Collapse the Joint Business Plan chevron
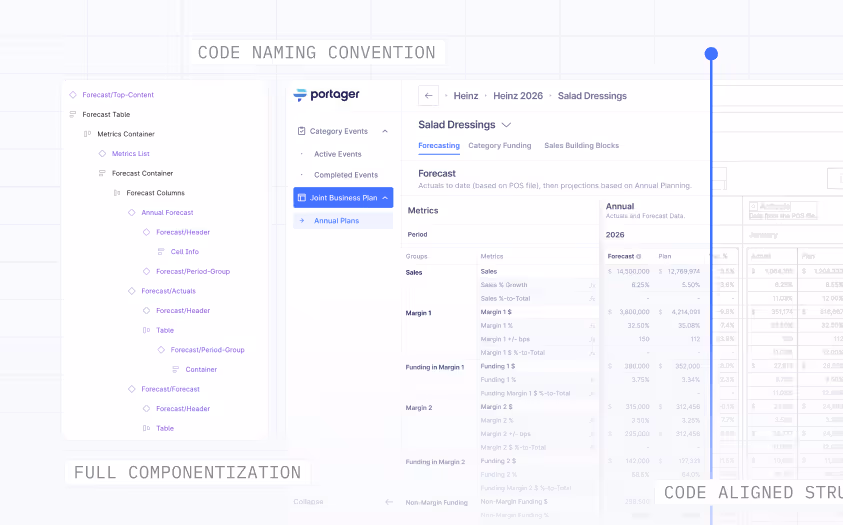The height and width of the screenshot is (525, 843). [385, 198]
